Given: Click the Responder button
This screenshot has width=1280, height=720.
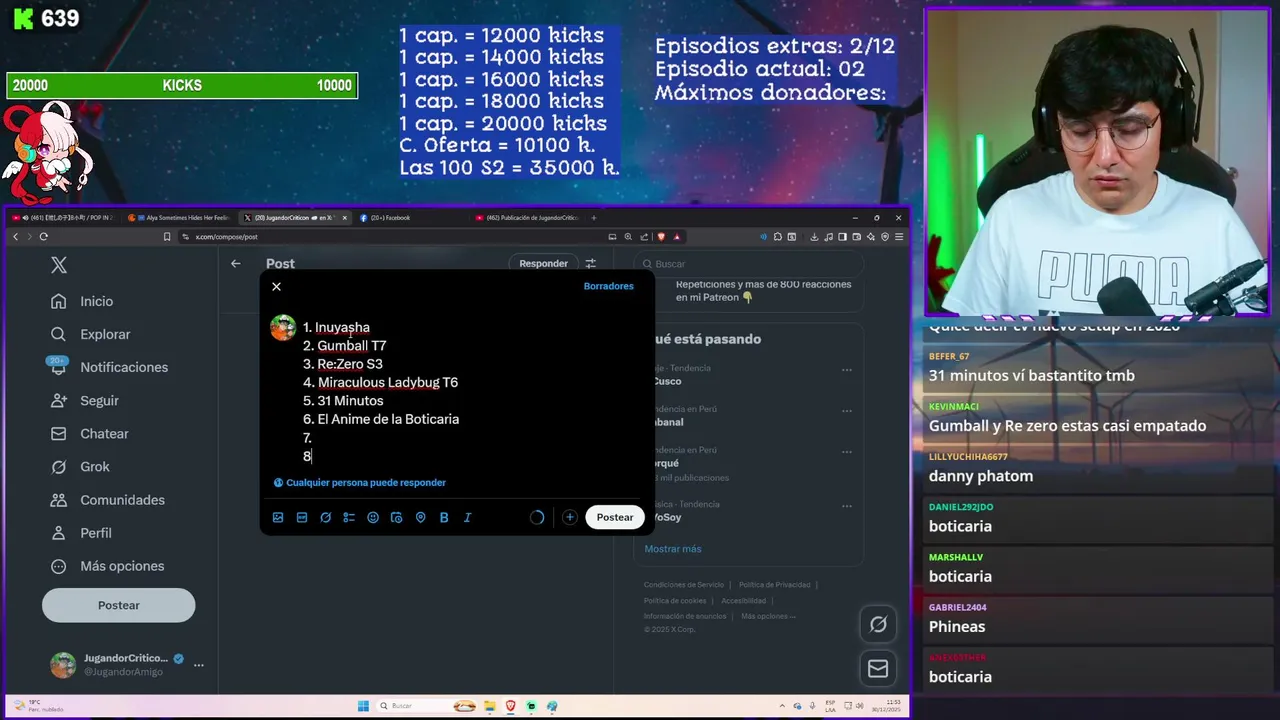Looking at the screenshot, I should point(544,263).
